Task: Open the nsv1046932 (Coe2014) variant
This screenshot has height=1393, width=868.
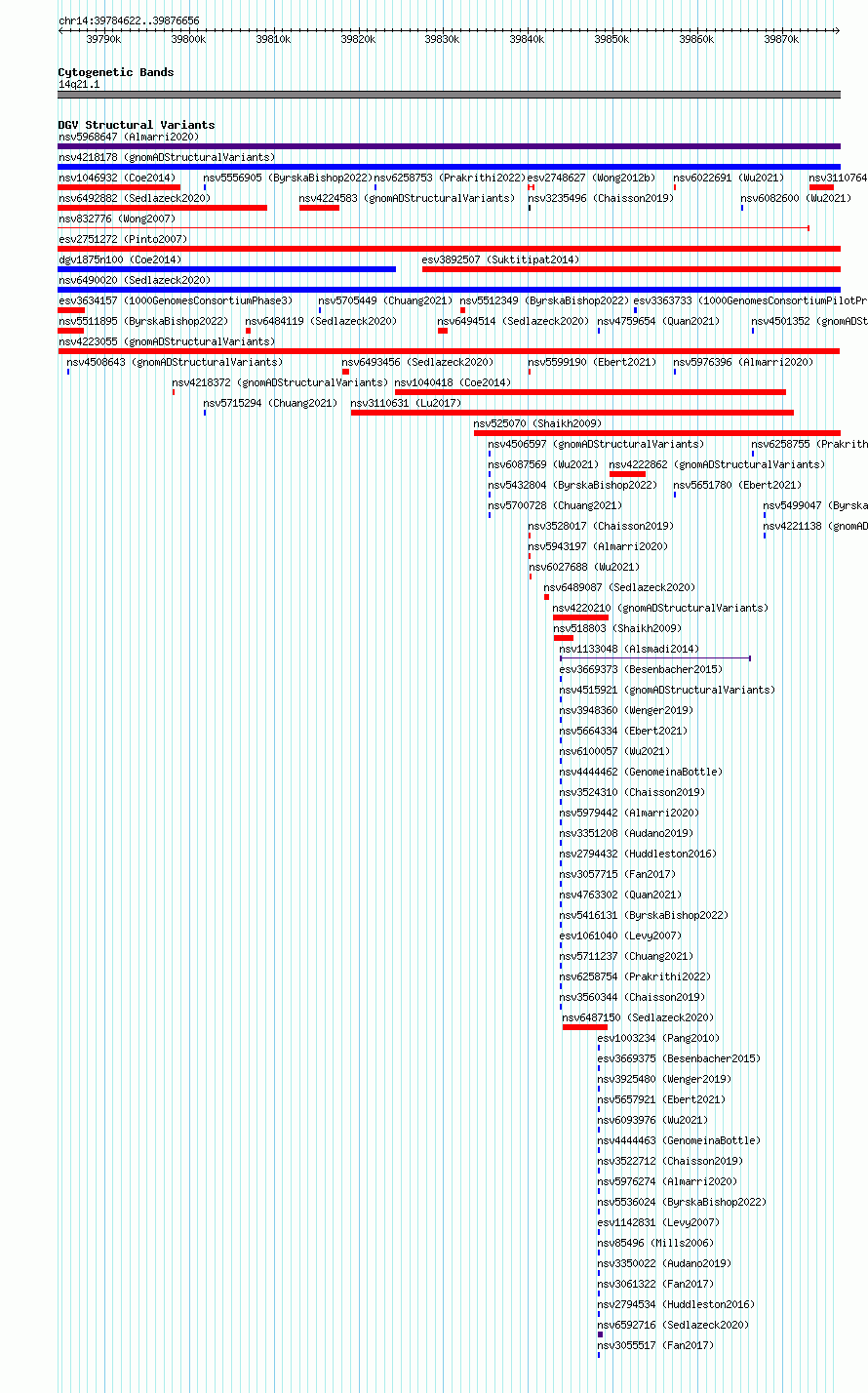Action: click(119, 187)
